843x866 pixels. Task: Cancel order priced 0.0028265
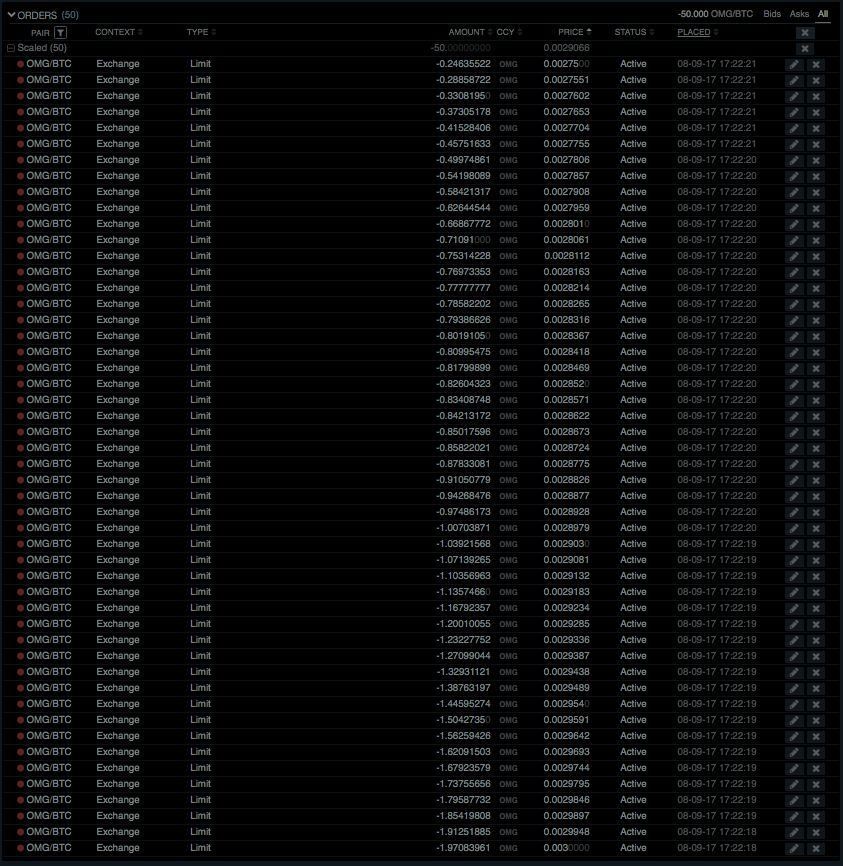pos(815,305)
